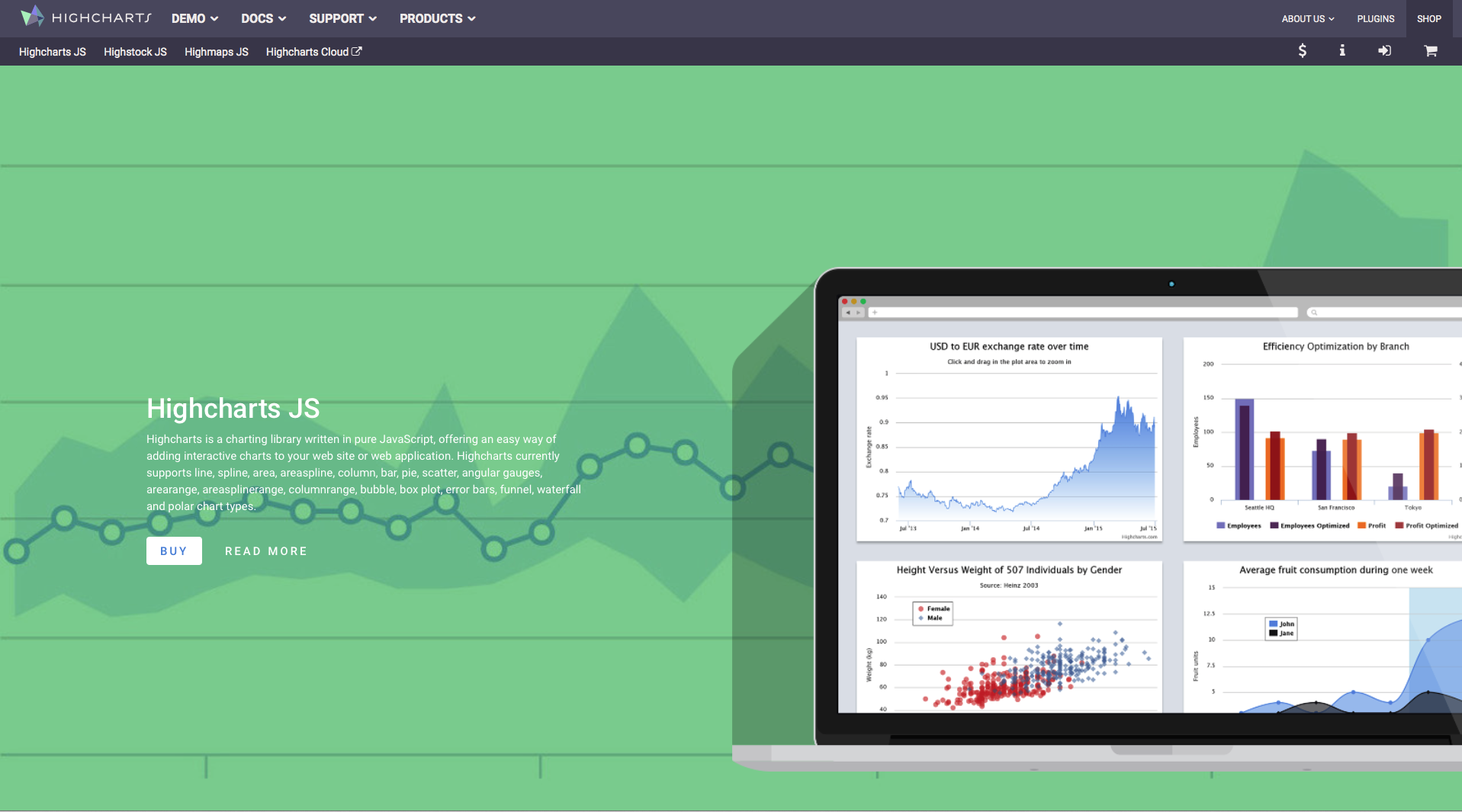Click the BUY button
This screenshot has width=1462, height=812.
174,550
